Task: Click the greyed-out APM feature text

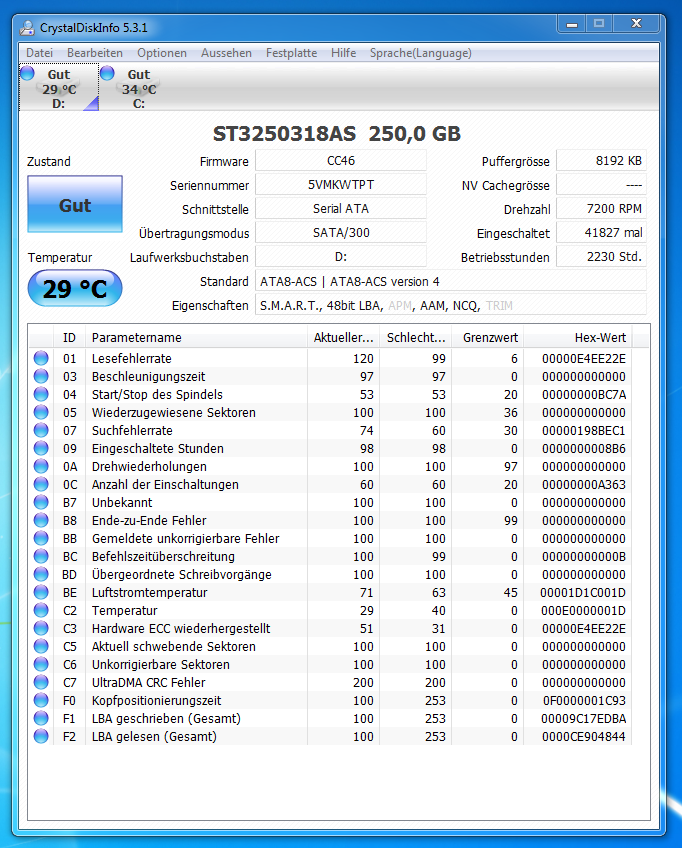Action: pyautogui.click(x=400, y=306)
